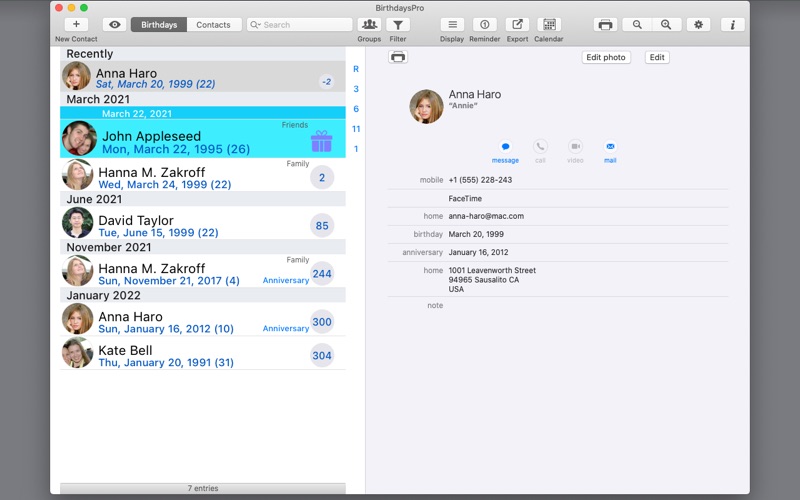Click the Edit button
Viewport: 800px width, 500px height.
657,57
